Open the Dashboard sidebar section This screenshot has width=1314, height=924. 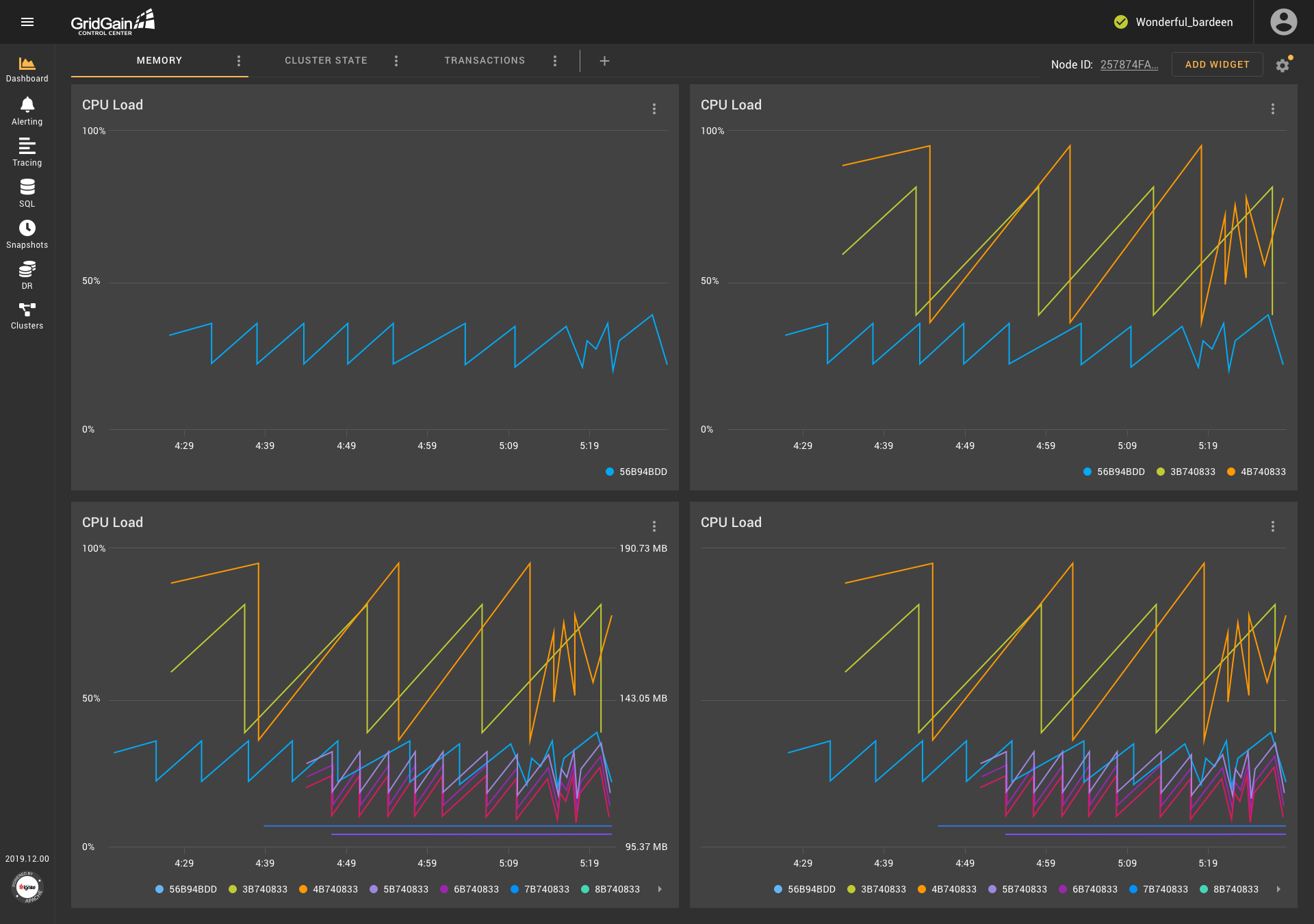pyautogui.click(x=27, y=69)
